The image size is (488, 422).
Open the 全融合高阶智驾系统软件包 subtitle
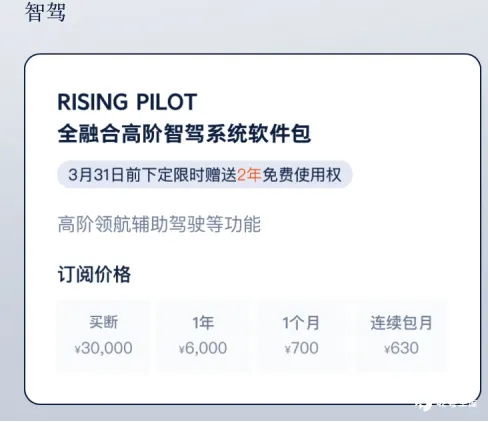point(184,134)
